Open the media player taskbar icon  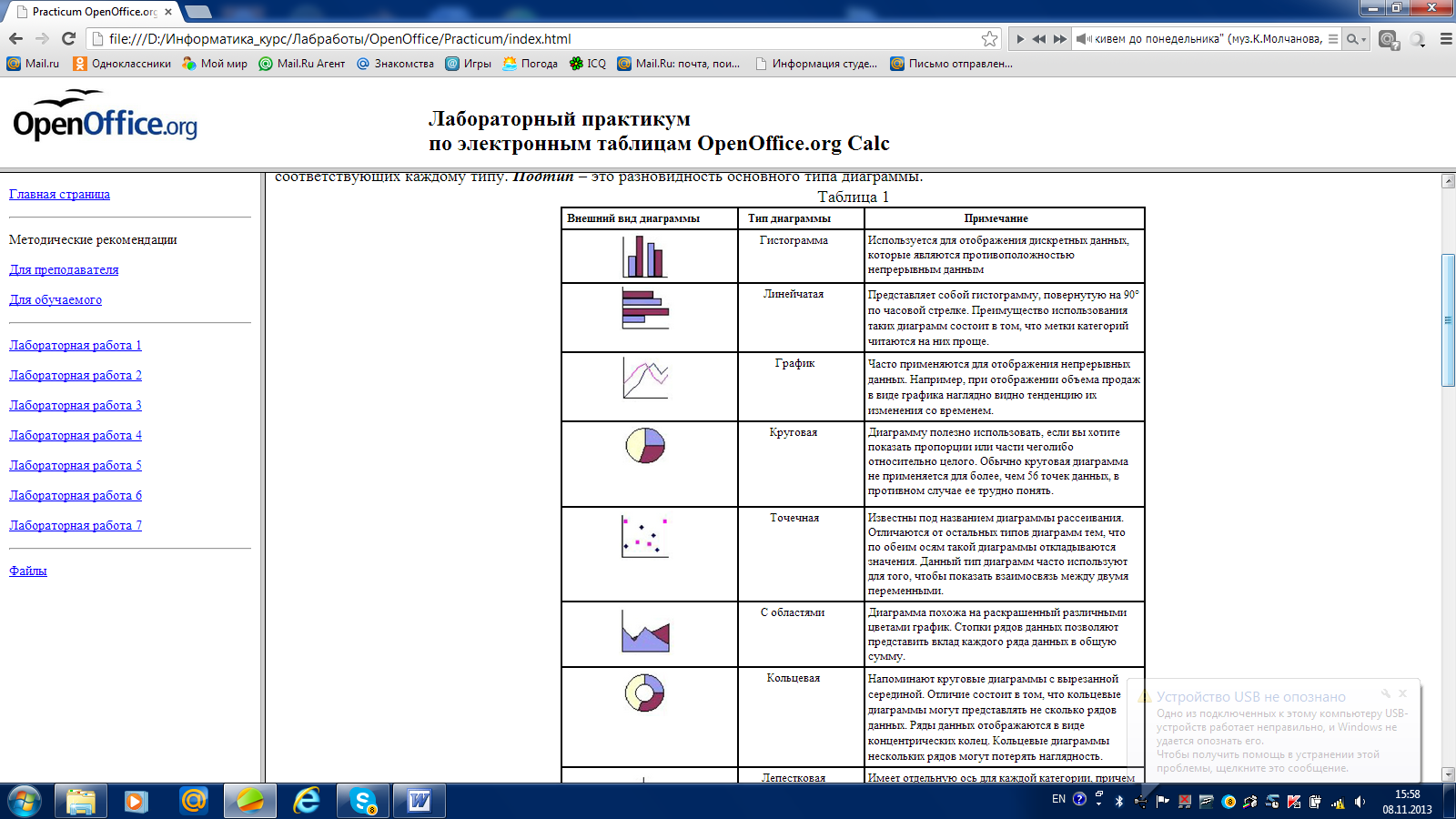pos(136,801)
